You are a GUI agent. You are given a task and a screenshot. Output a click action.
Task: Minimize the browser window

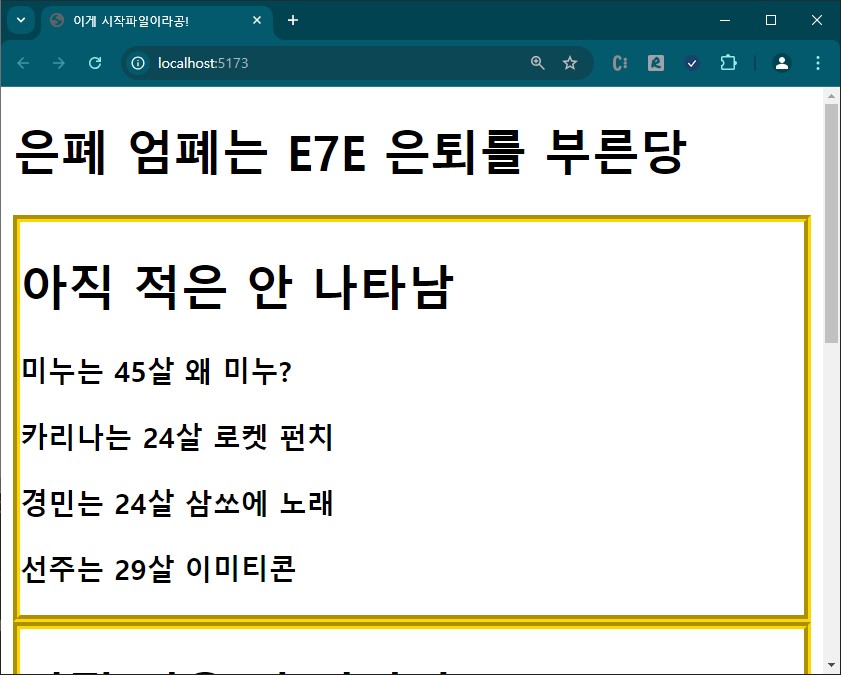pyautogui.click(x=725, y=20)
